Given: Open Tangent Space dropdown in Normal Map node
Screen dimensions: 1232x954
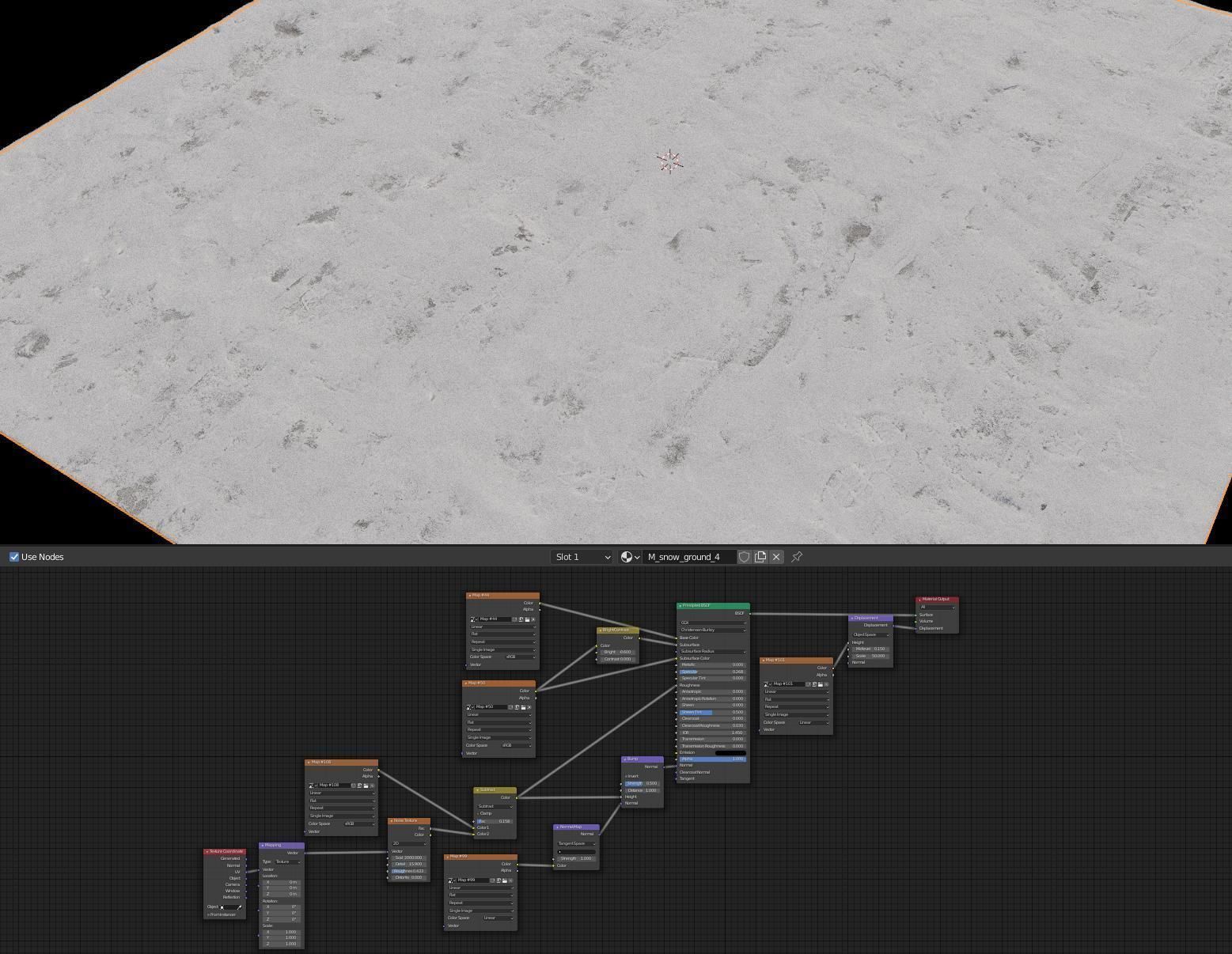Looking at the screenshot, I should point(577,843).
